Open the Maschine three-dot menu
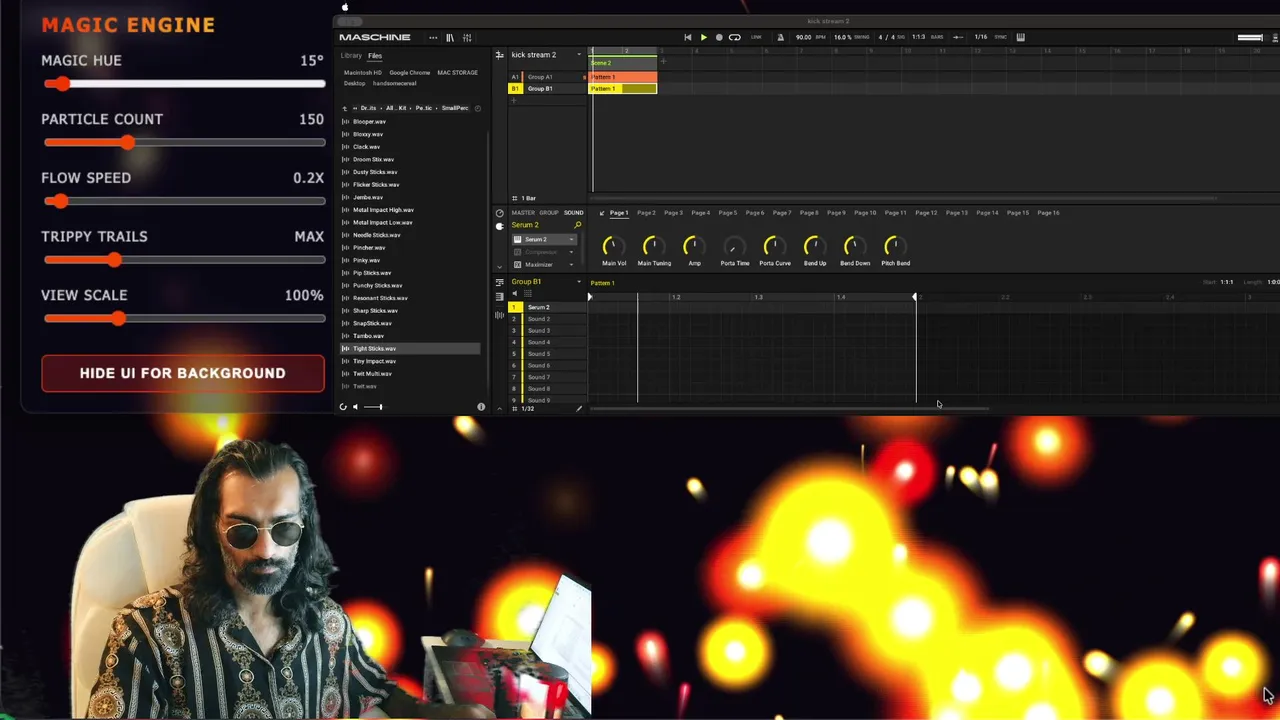The image size is (1280, 720). [x=433, y=37]
